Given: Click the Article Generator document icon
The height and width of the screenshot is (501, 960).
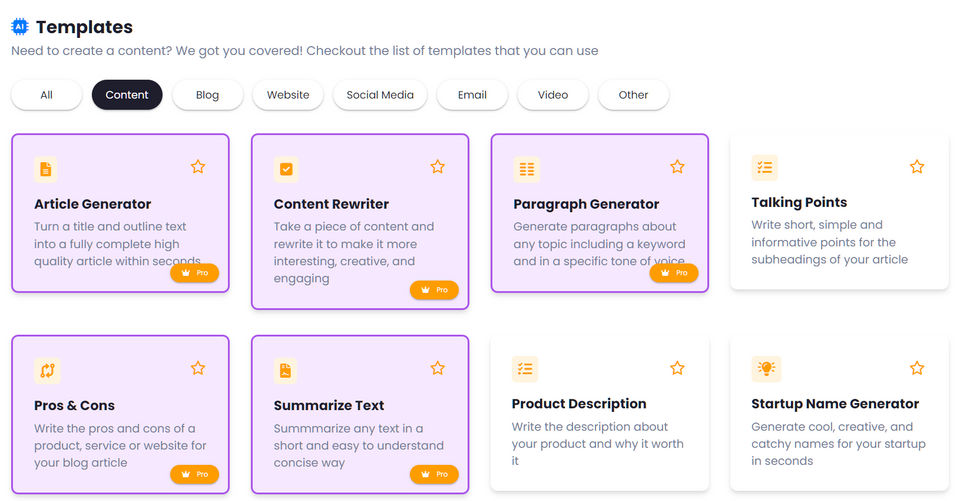Looking at the screenshot, I should coord(45,170).
